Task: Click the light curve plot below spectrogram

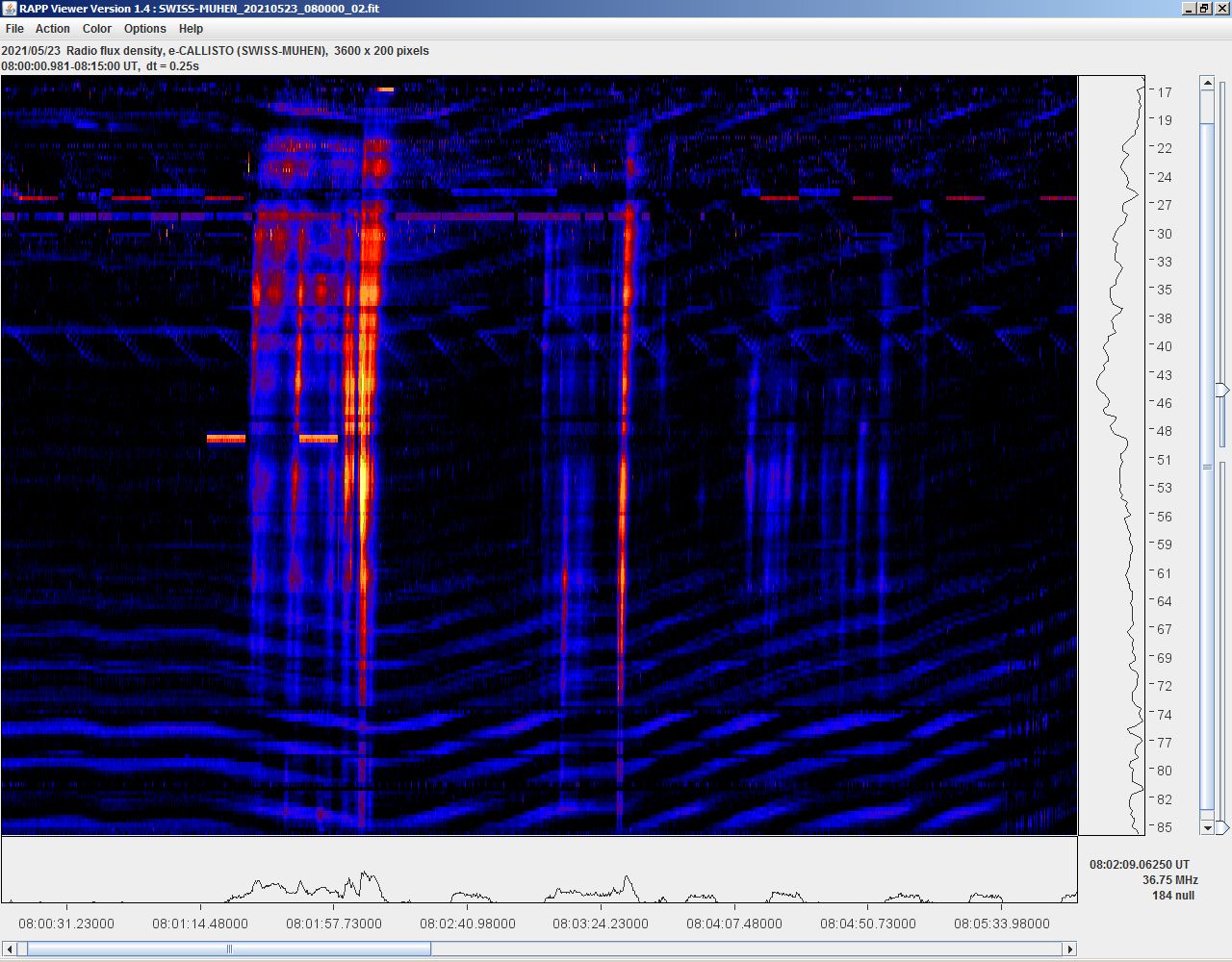Action: click(x=539, y=870)
